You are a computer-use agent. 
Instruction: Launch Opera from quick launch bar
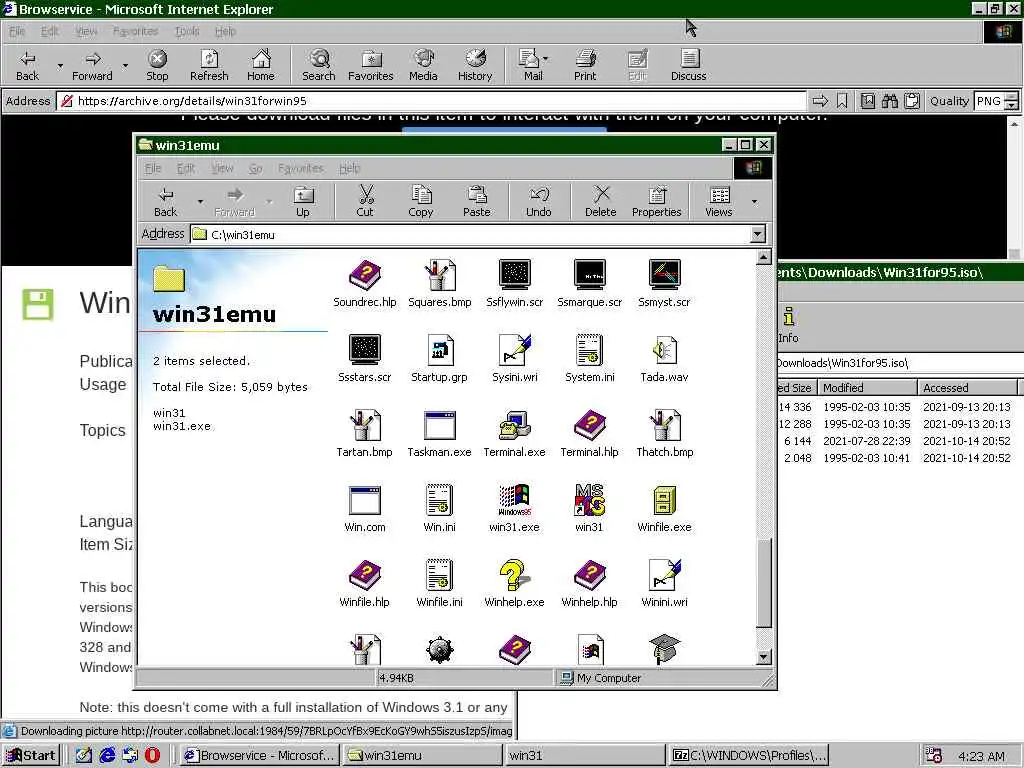click(152, 756)
